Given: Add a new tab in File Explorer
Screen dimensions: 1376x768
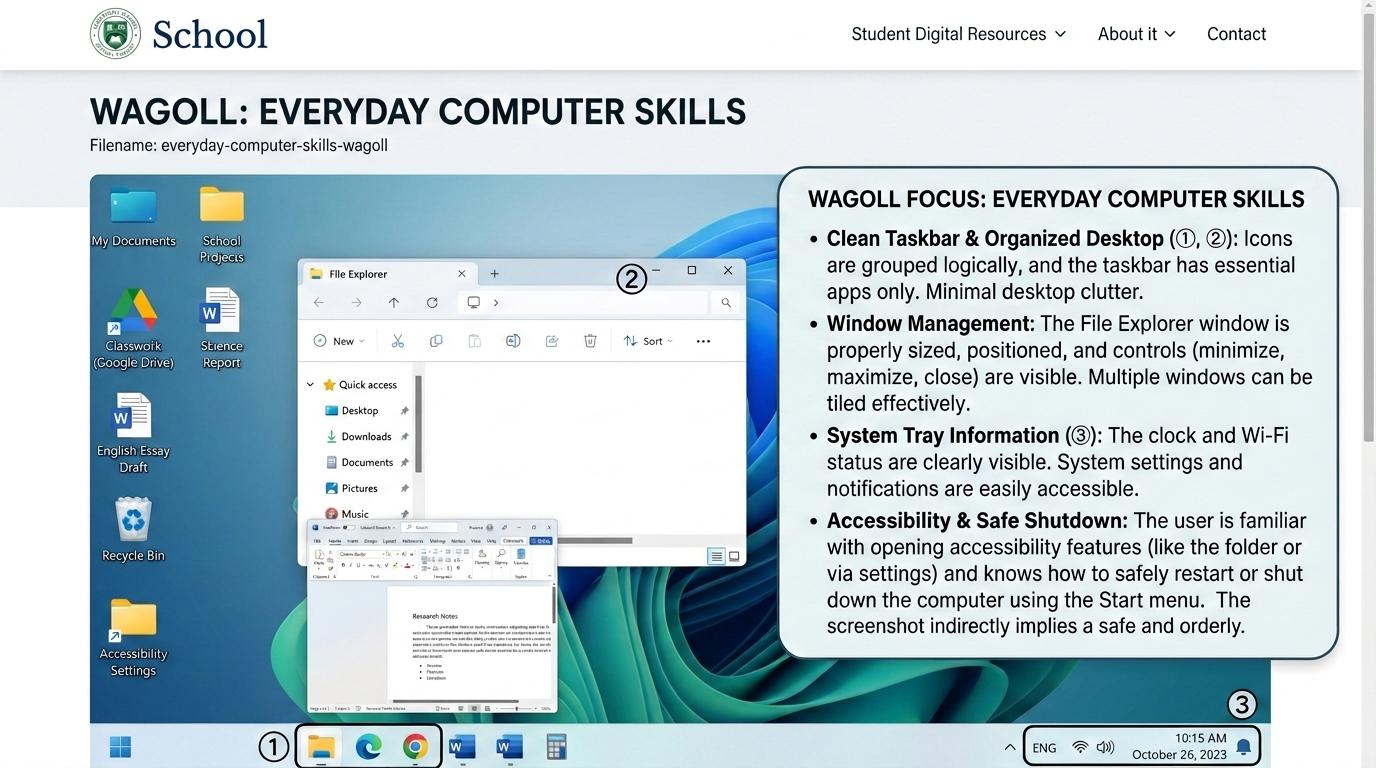Looking at the screenshot, I should (x=494, y=273).
